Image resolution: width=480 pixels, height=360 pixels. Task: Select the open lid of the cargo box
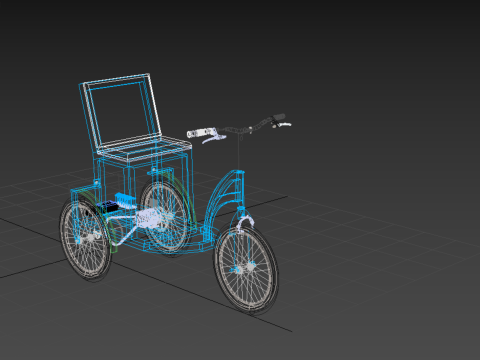121,112
